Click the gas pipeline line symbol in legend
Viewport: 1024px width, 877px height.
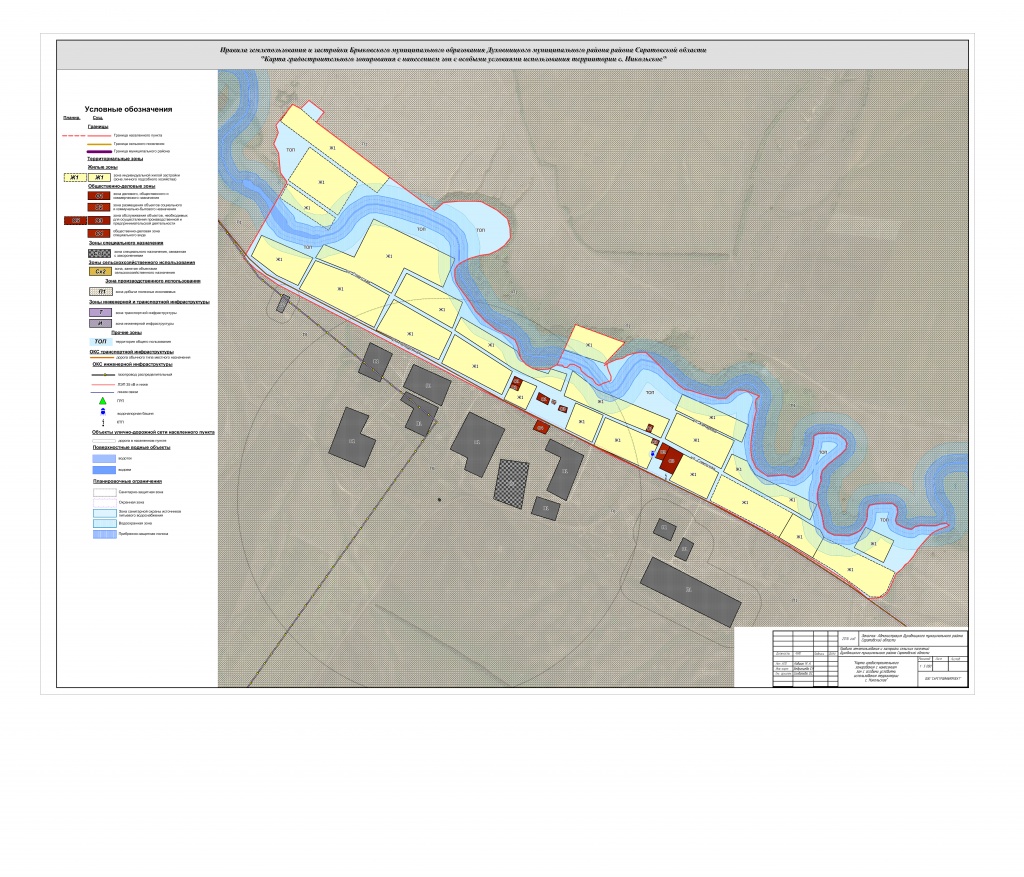102,375
